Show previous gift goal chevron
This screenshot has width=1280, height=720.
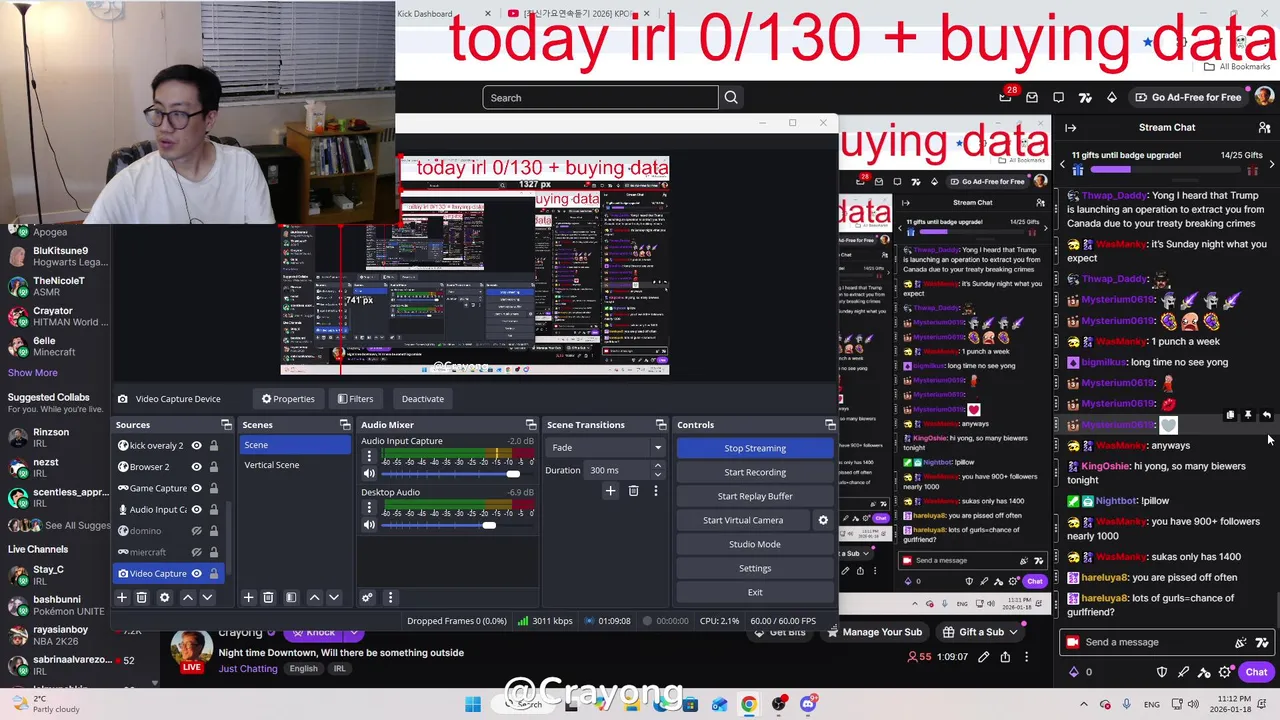1063,162
